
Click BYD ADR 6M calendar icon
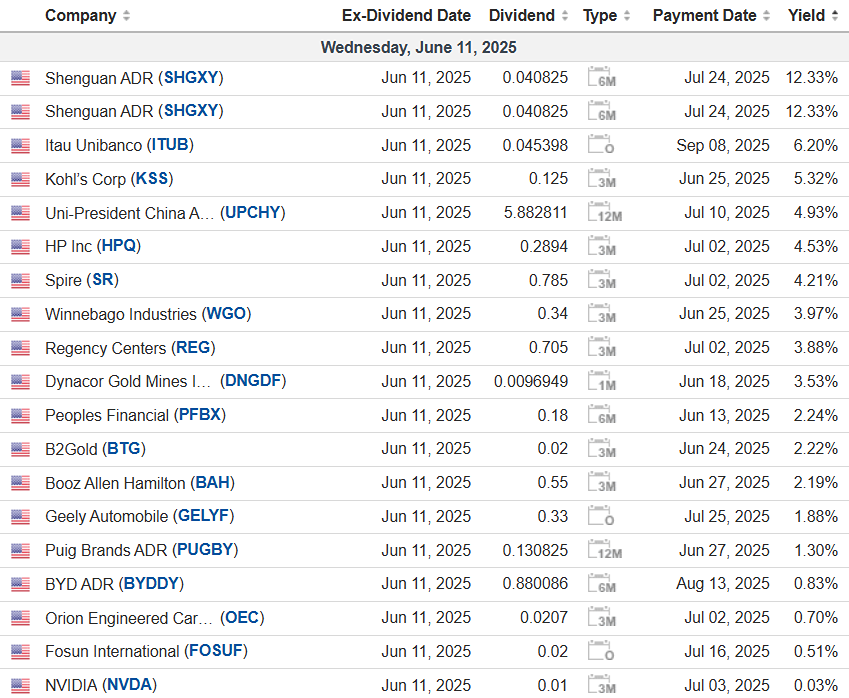point(602,584)
